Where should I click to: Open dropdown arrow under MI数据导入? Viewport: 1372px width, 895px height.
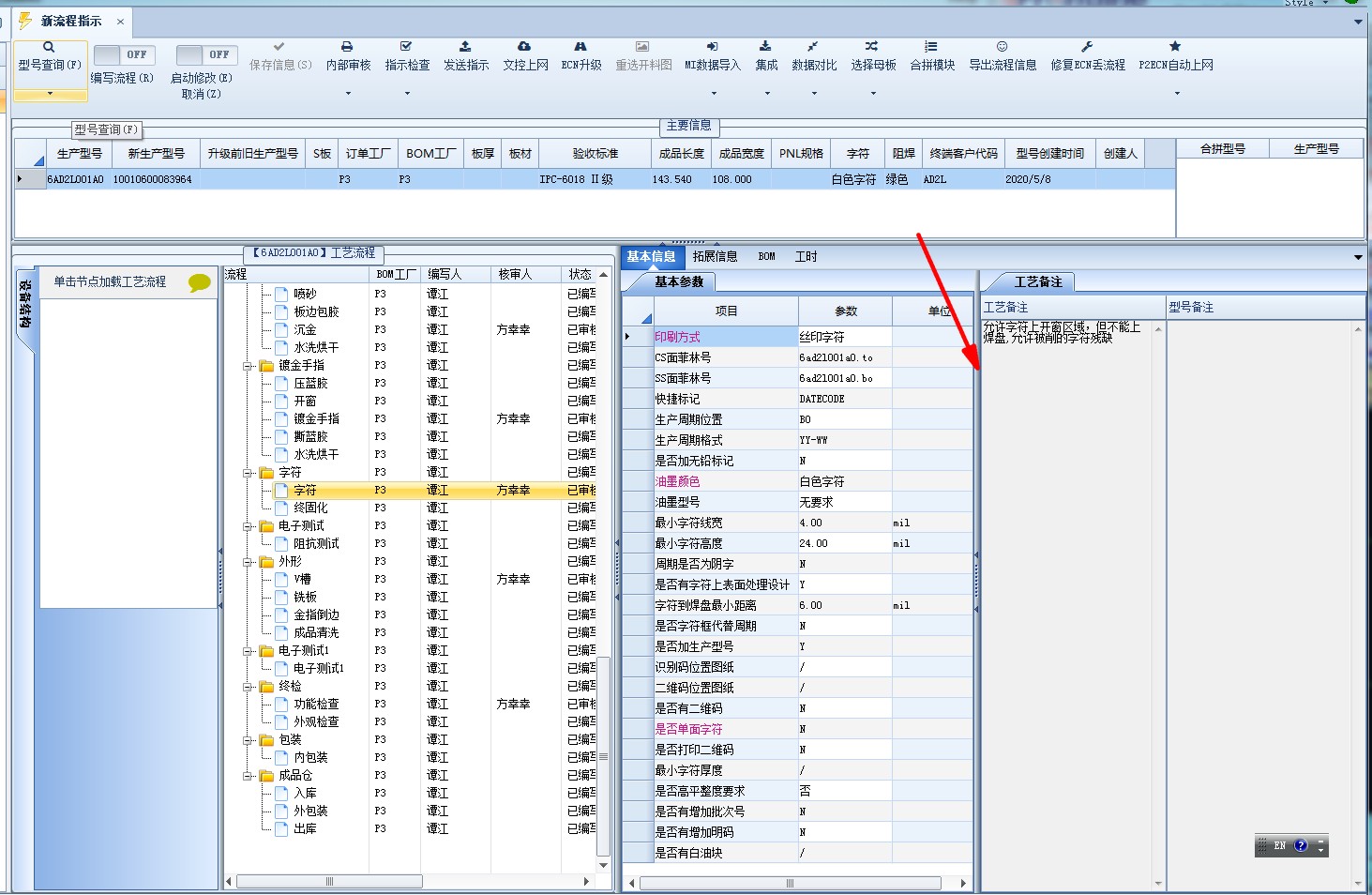[x=713, y=94]
